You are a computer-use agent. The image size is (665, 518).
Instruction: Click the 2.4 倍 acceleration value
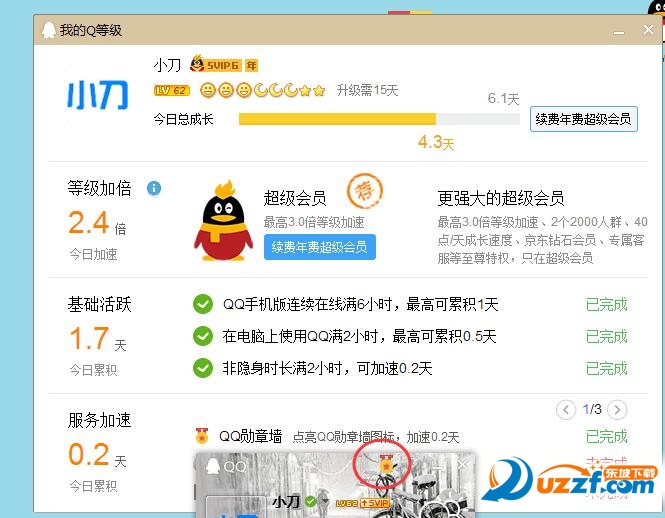click(x=97, y=223)
